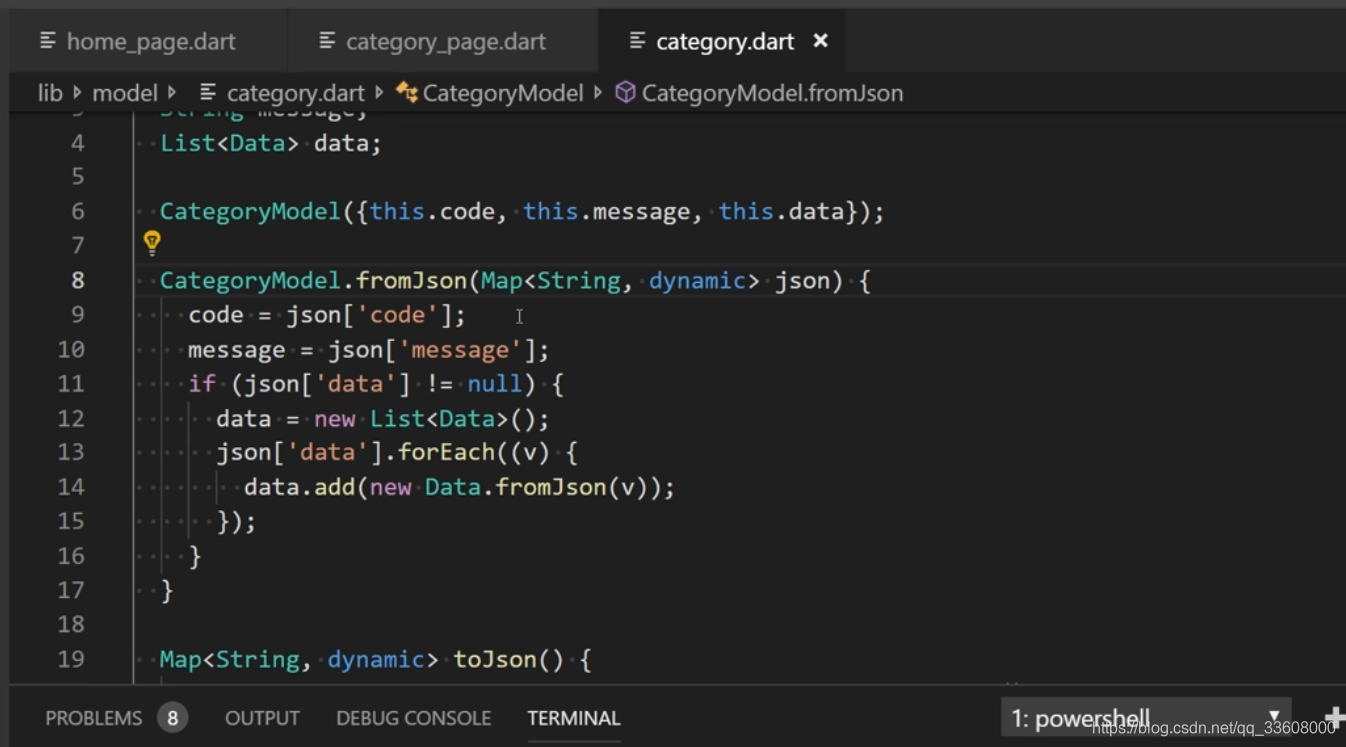Add a new terminal with plus icon
The height and width of the screenshot is (747, 1346).
click(x=1334, y=718)
